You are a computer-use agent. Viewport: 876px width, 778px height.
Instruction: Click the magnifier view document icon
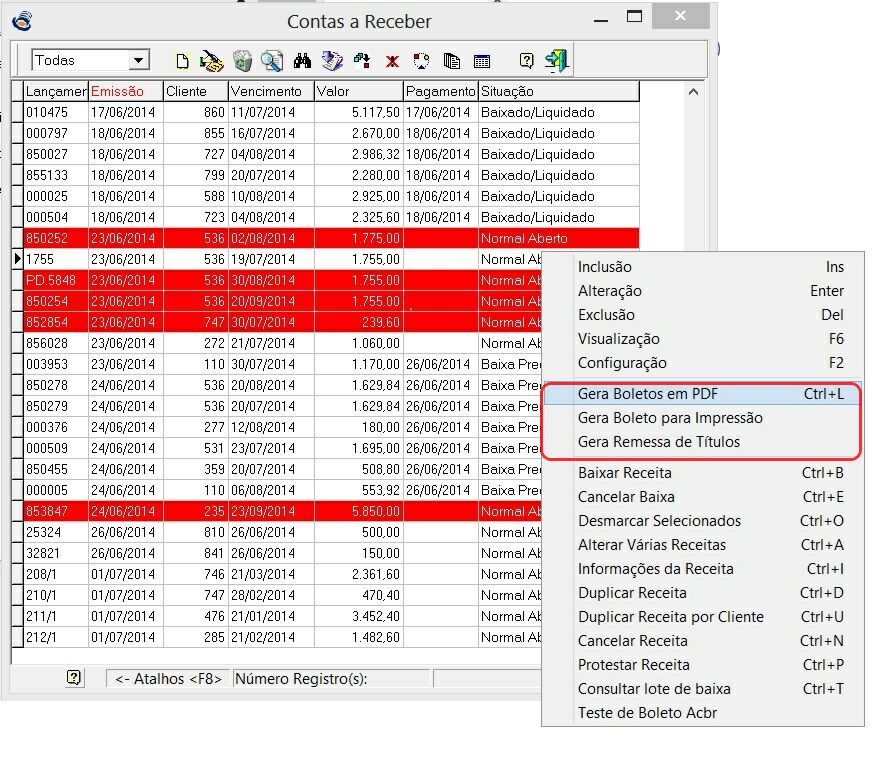(x=272, y=61)
